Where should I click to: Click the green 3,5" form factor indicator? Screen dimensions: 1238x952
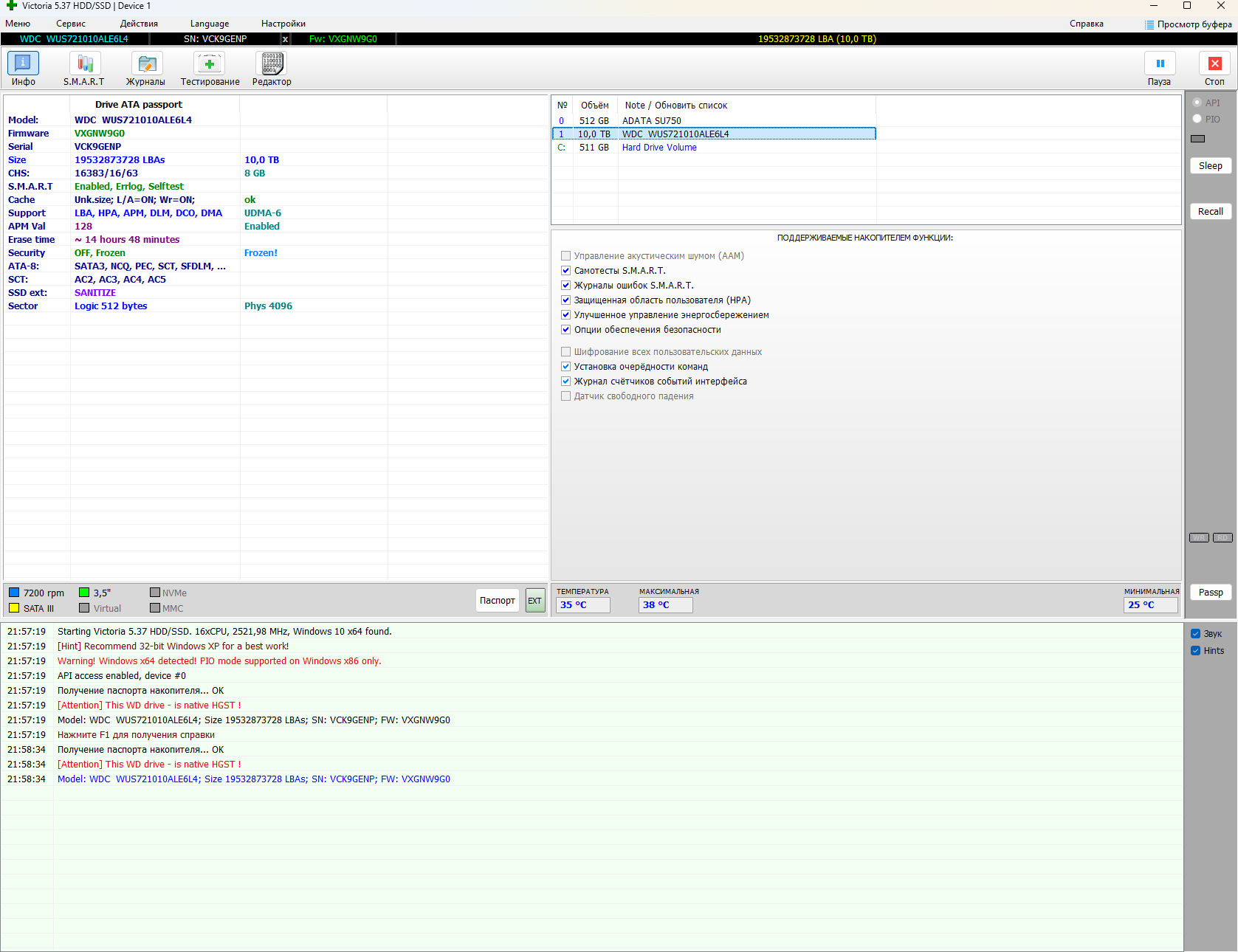point(84,593)
